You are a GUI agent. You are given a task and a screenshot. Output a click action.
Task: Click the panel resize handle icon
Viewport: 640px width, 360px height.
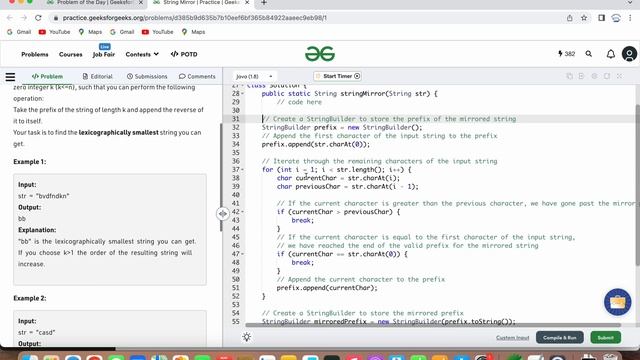(222, 213)
